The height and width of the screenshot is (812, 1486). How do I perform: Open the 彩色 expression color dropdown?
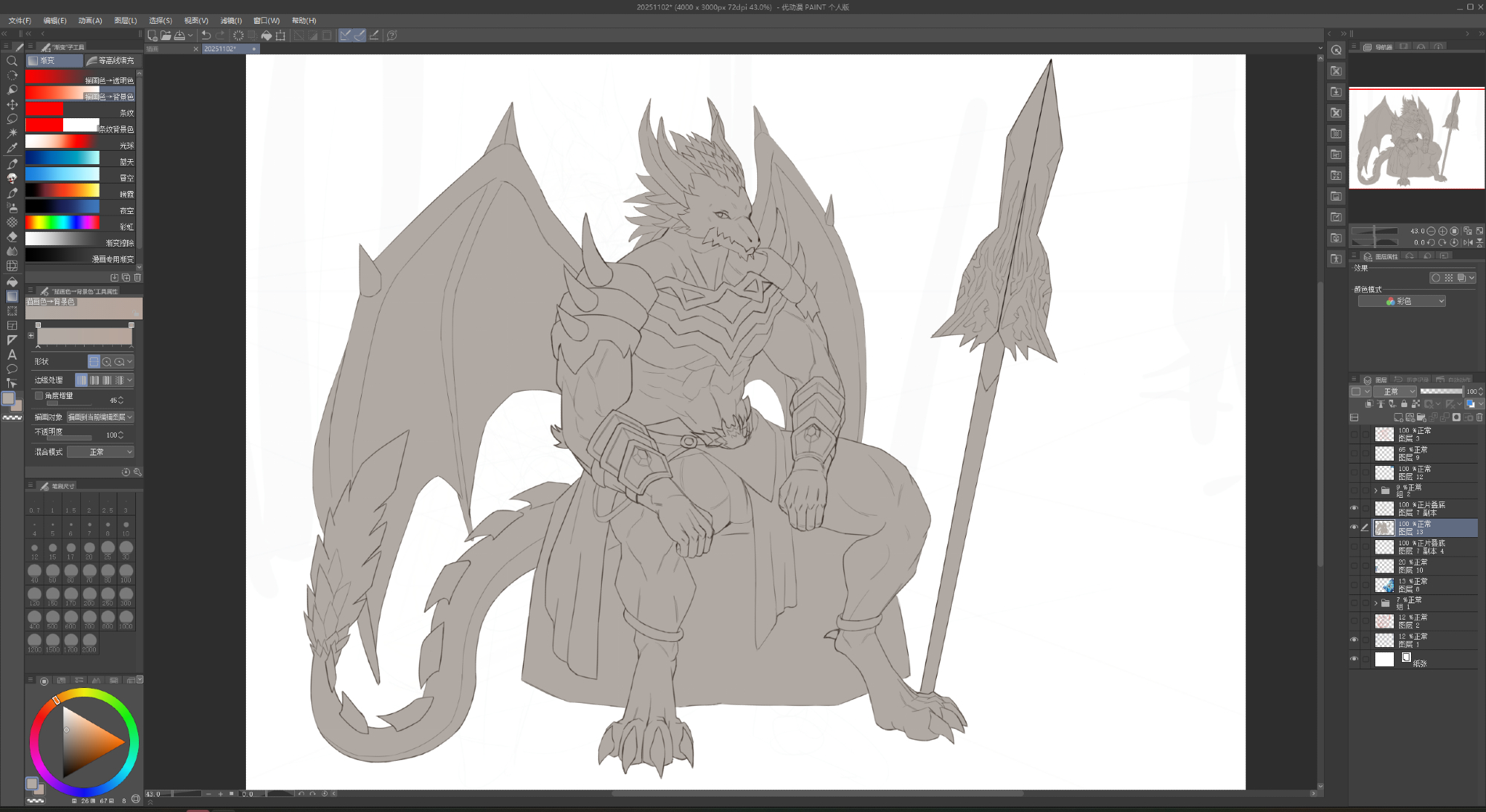[1401, 301]
